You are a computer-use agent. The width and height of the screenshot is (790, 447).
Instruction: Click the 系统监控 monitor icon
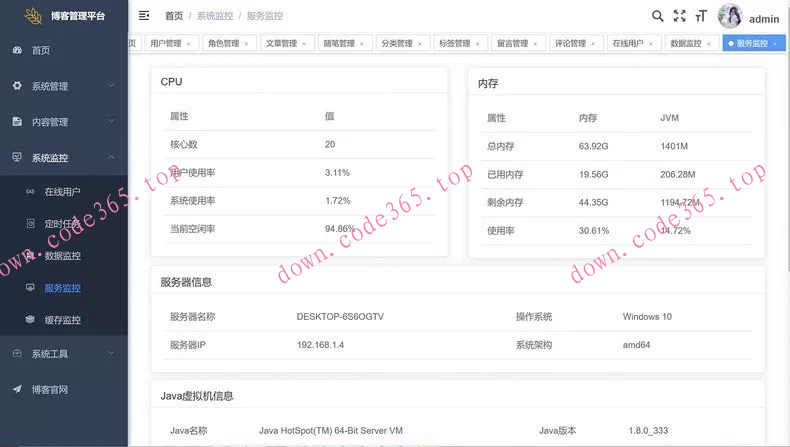pyautogui.click(x=17, y=157)
